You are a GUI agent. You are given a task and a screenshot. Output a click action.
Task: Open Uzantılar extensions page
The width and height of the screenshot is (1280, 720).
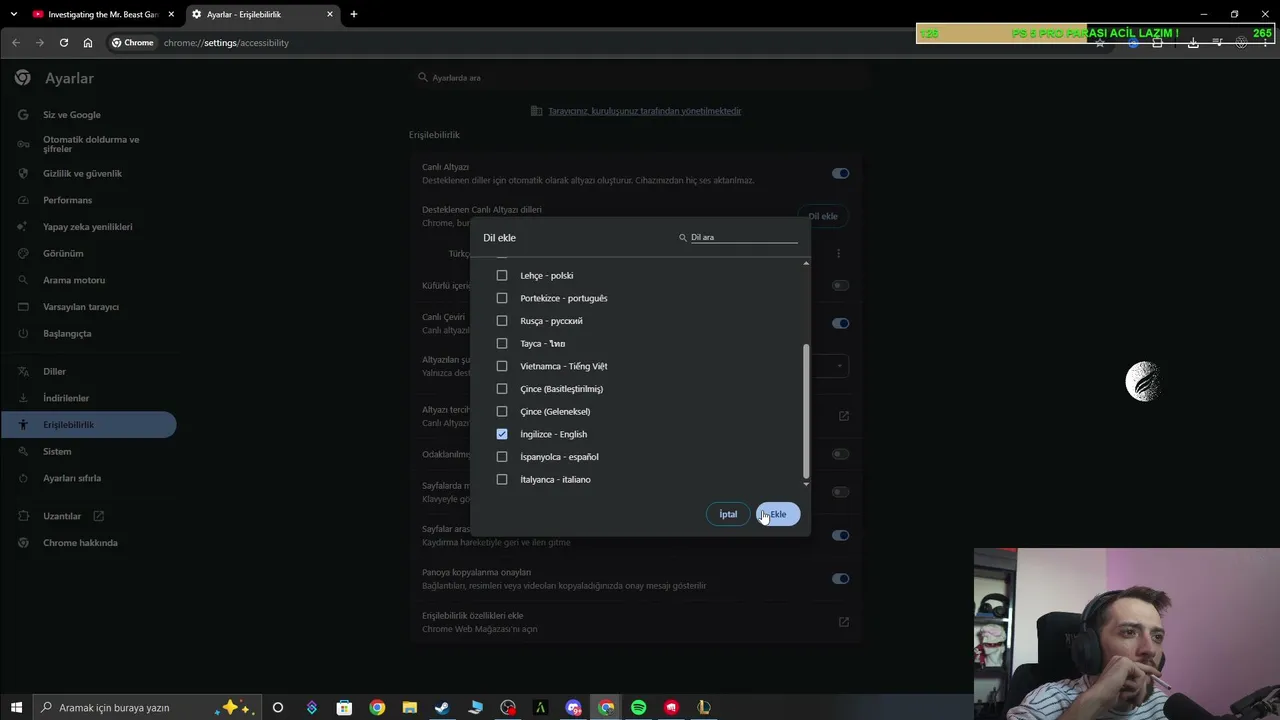pyautogui.click(x=62, y=516)
